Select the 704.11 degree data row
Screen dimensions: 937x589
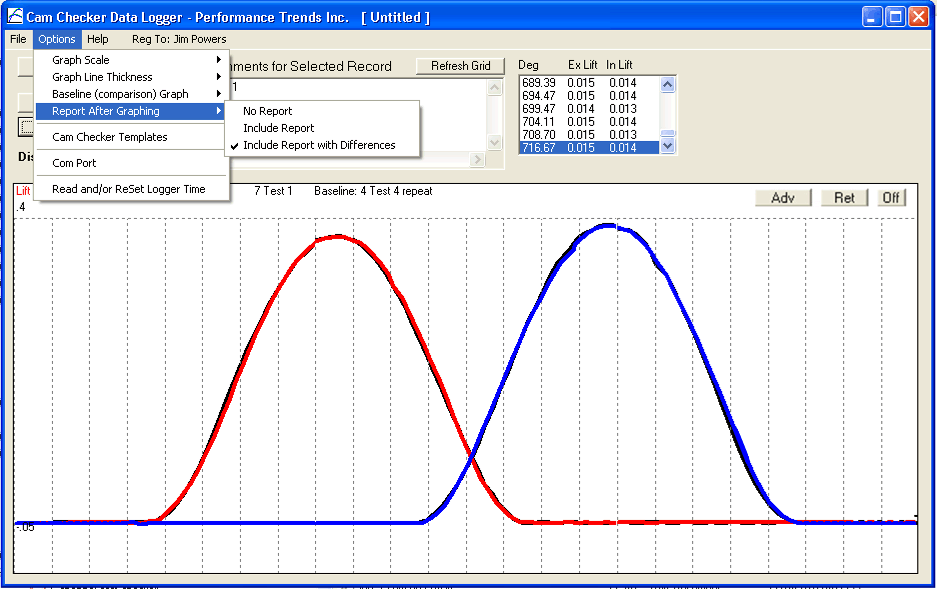click(x=589, y=122)
